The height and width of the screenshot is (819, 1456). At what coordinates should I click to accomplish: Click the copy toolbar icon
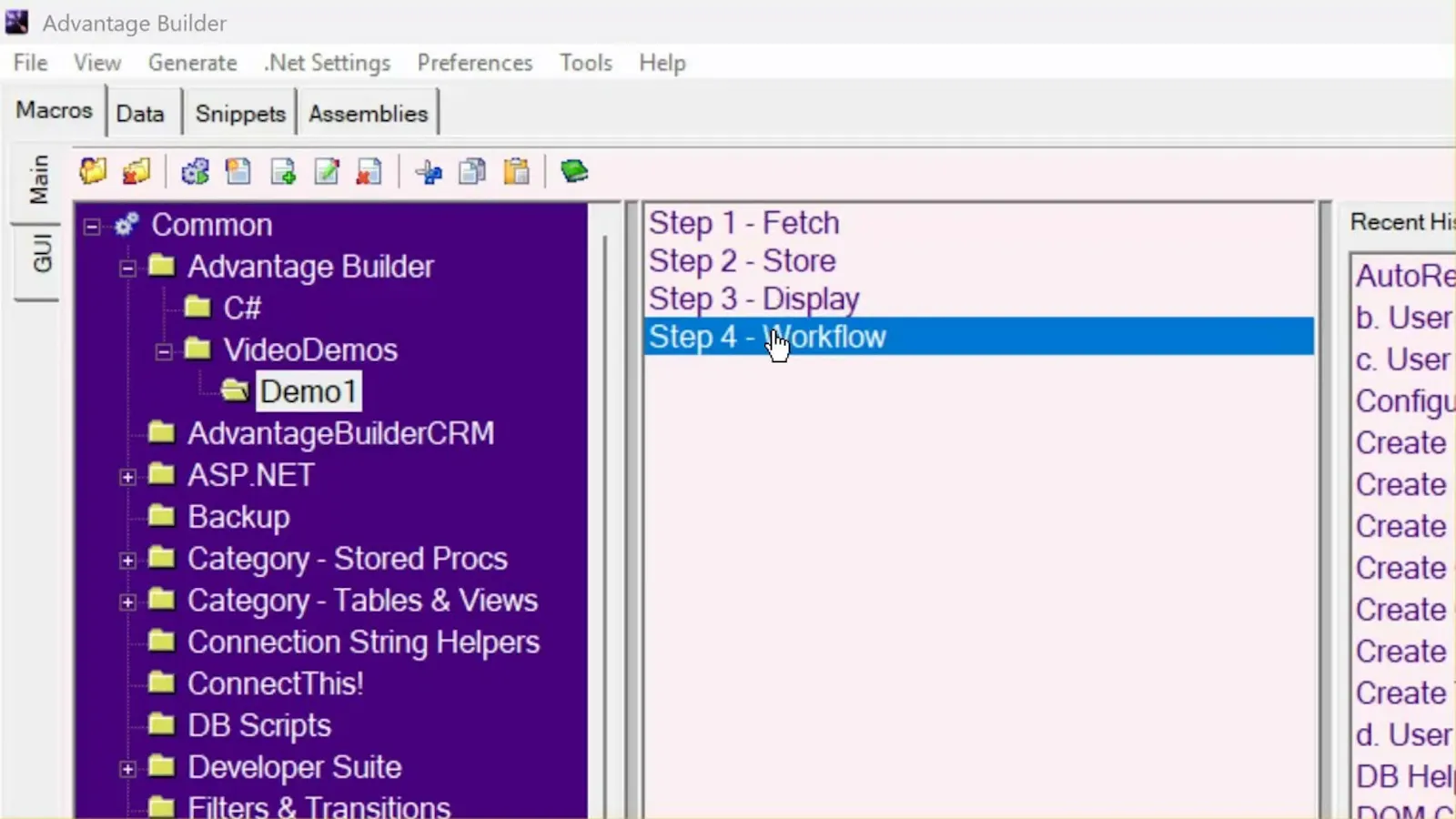pyautogui.click(x=472, y=171)
